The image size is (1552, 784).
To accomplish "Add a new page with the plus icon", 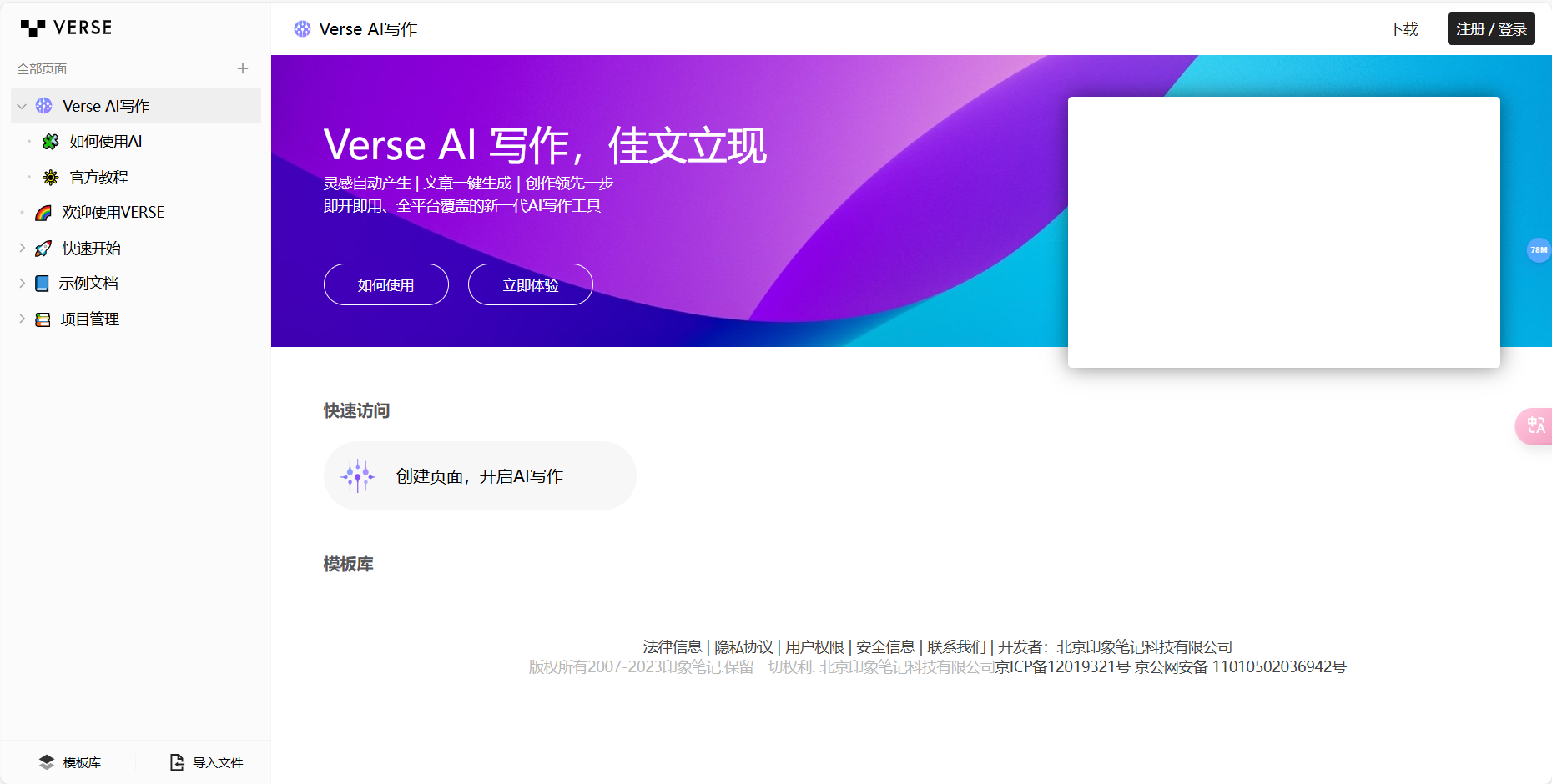I will pyautogui.click(x=243, y=68).
